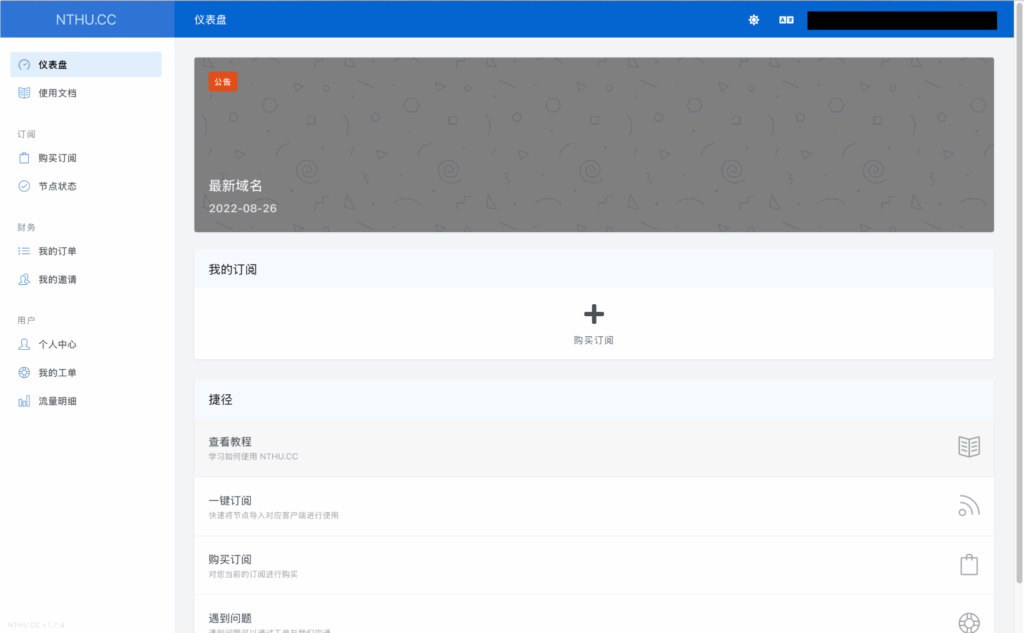This screenshot has width=1024, height=633.
Task: Open 使用文档 in the sidebar menu
Action: 86,93
